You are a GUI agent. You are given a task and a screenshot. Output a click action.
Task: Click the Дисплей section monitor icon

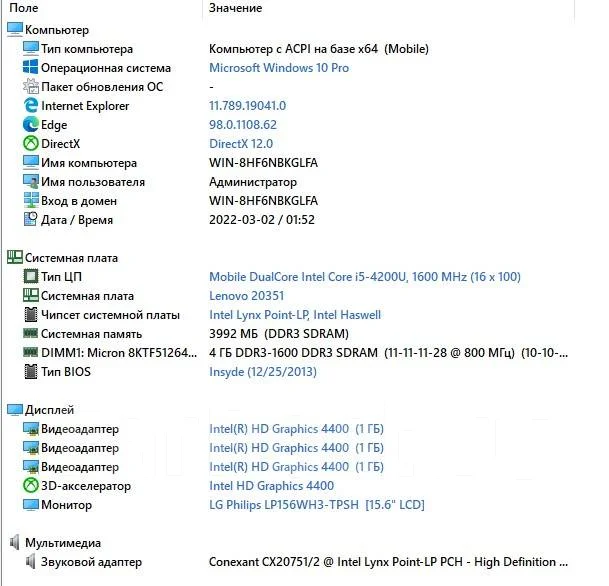pos(15,410)
